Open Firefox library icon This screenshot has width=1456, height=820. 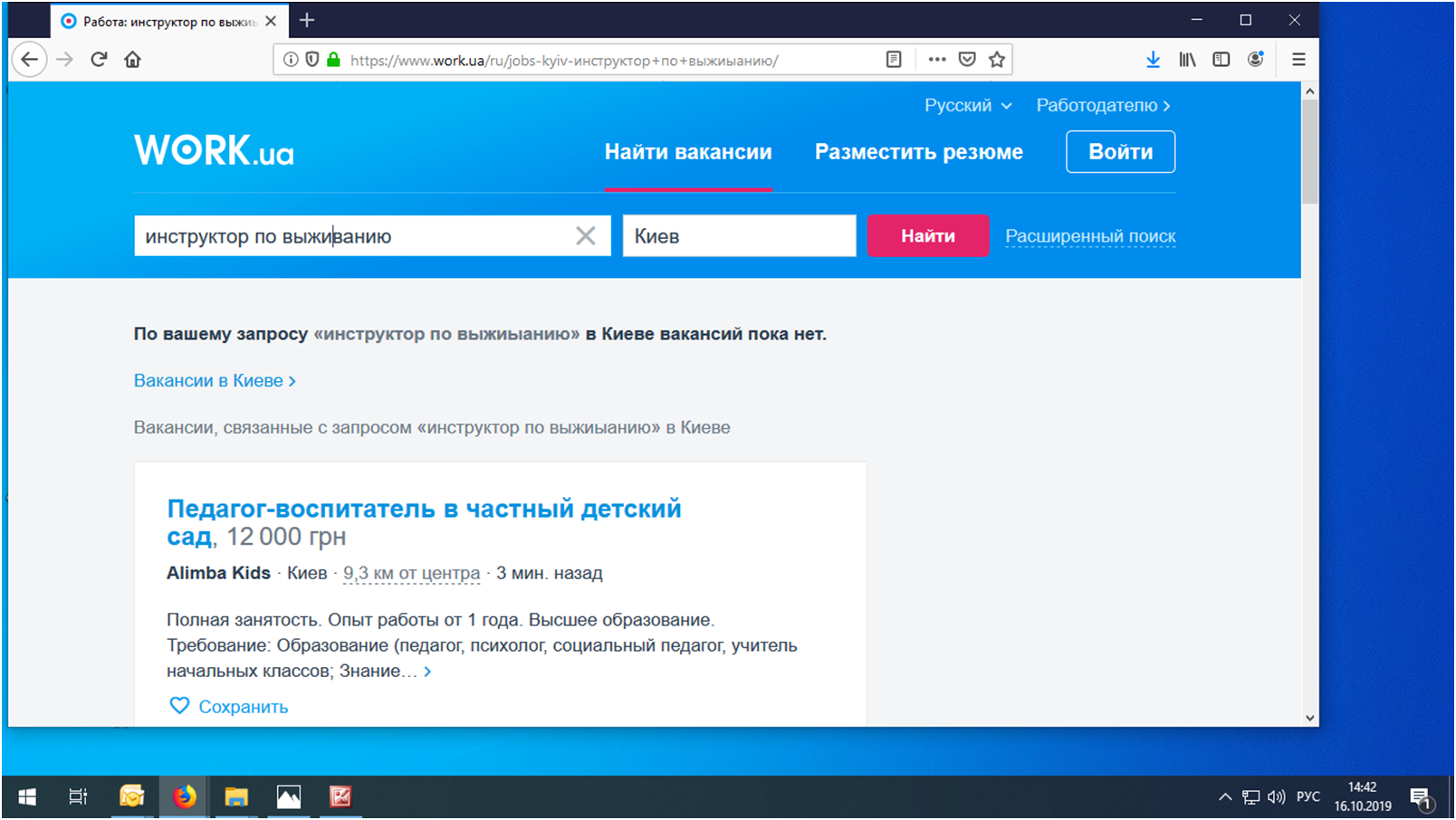[1187, 60]
